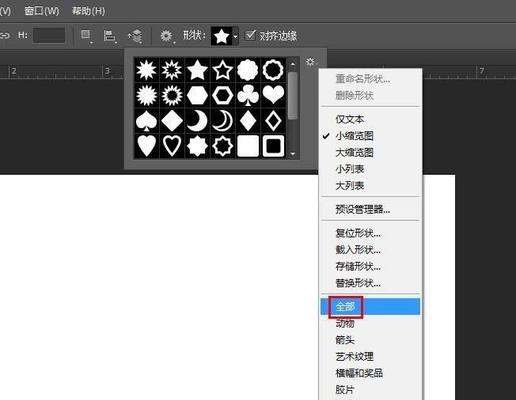Viewport: 516px width, 400px height.
Task: Click 载入形状... in the menu
Action: [358, 250]
